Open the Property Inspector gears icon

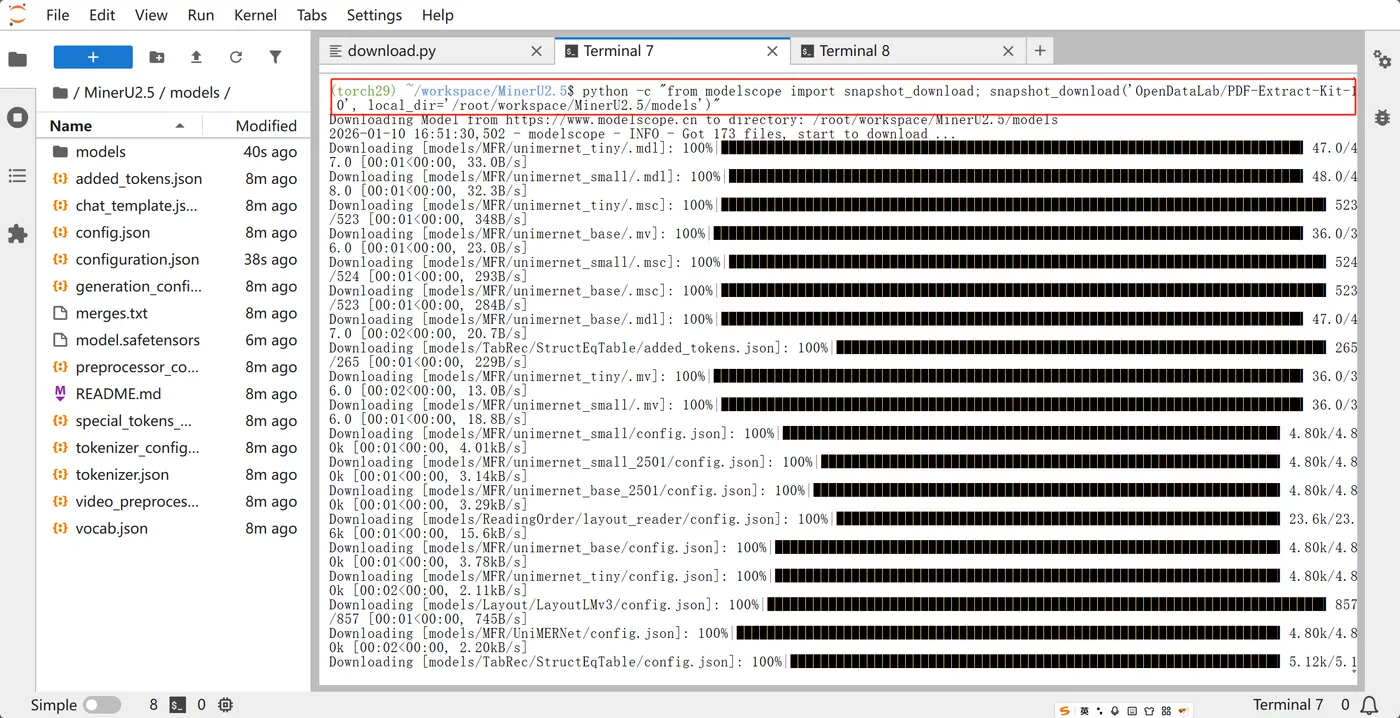coord(1382,59)
